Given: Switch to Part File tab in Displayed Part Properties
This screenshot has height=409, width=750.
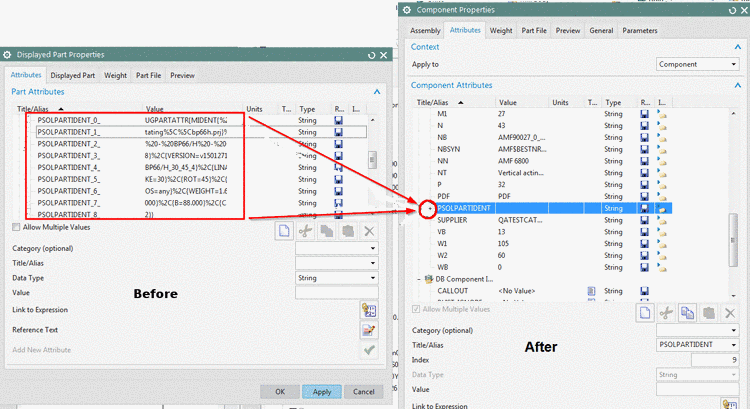Looking at the screenshot, I should pos(148,75).
